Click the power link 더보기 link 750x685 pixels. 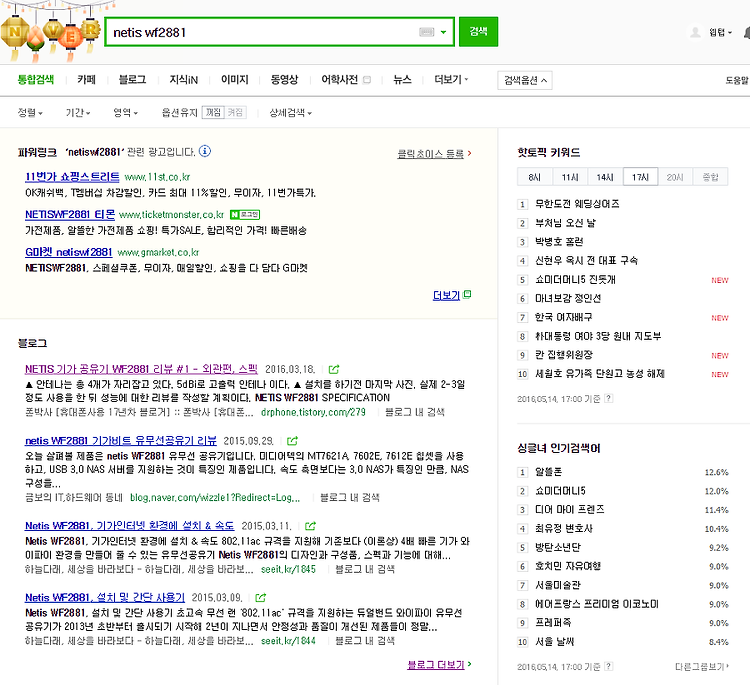(x=446, y=295)
